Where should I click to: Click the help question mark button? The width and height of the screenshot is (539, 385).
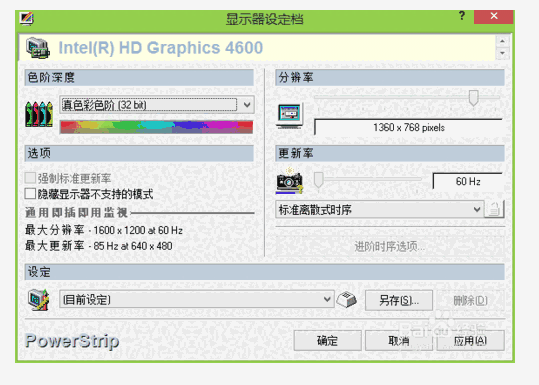pos(462,16)
